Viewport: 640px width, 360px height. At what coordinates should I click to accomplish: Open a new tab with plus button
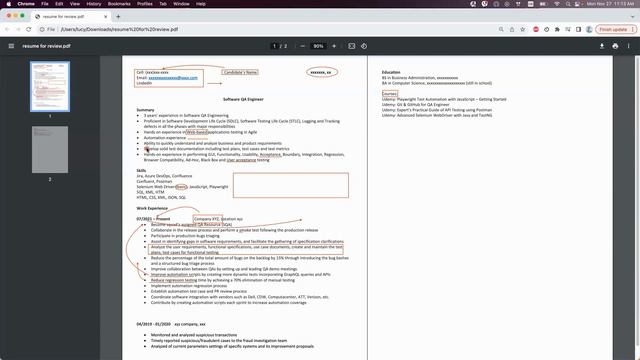[118, 16]
